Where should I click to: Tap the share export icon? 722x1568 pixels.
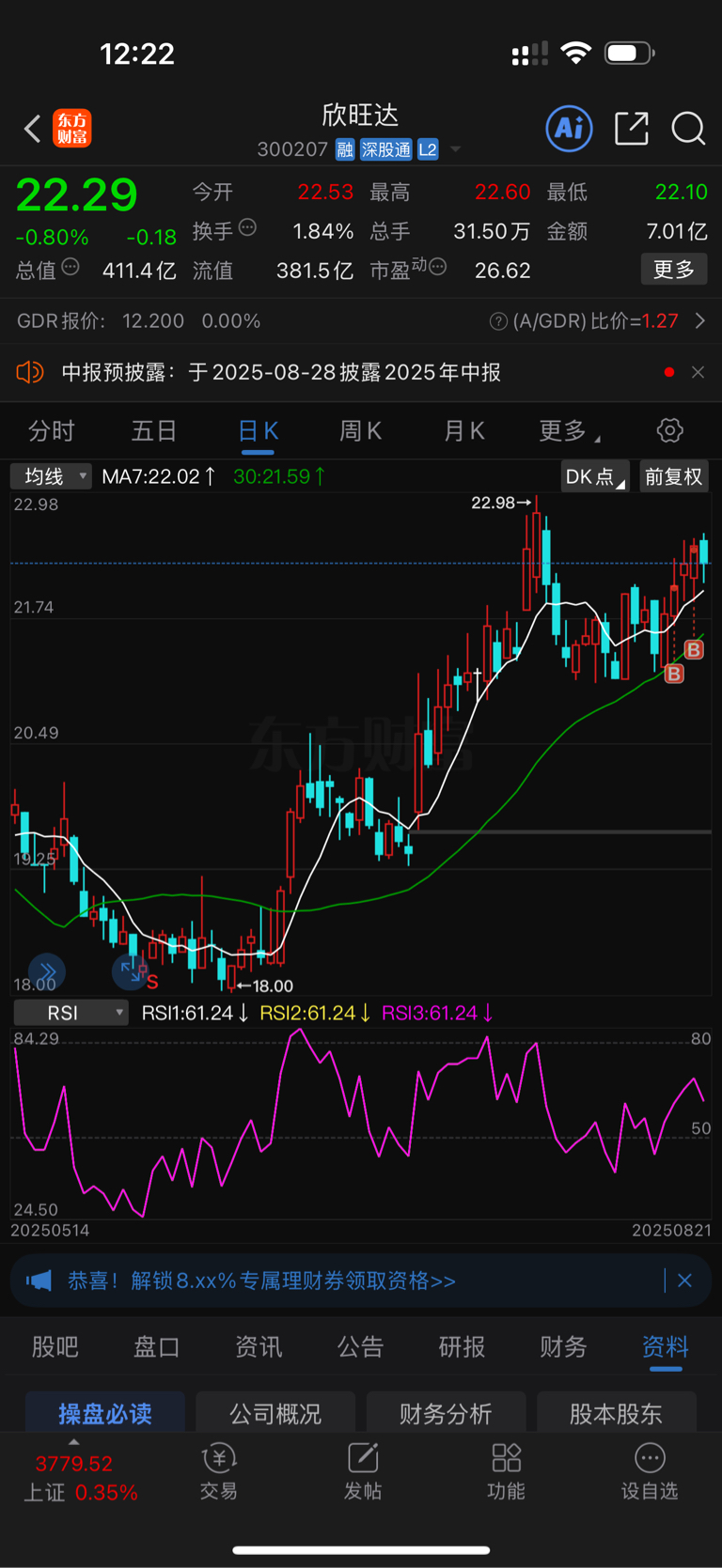632,129
